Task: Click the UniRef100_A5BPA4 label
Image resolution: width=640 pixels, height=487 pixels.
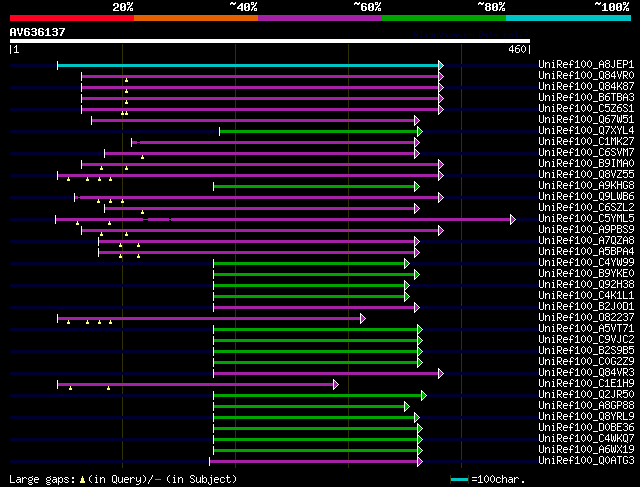Action: (x=586, y=252)
